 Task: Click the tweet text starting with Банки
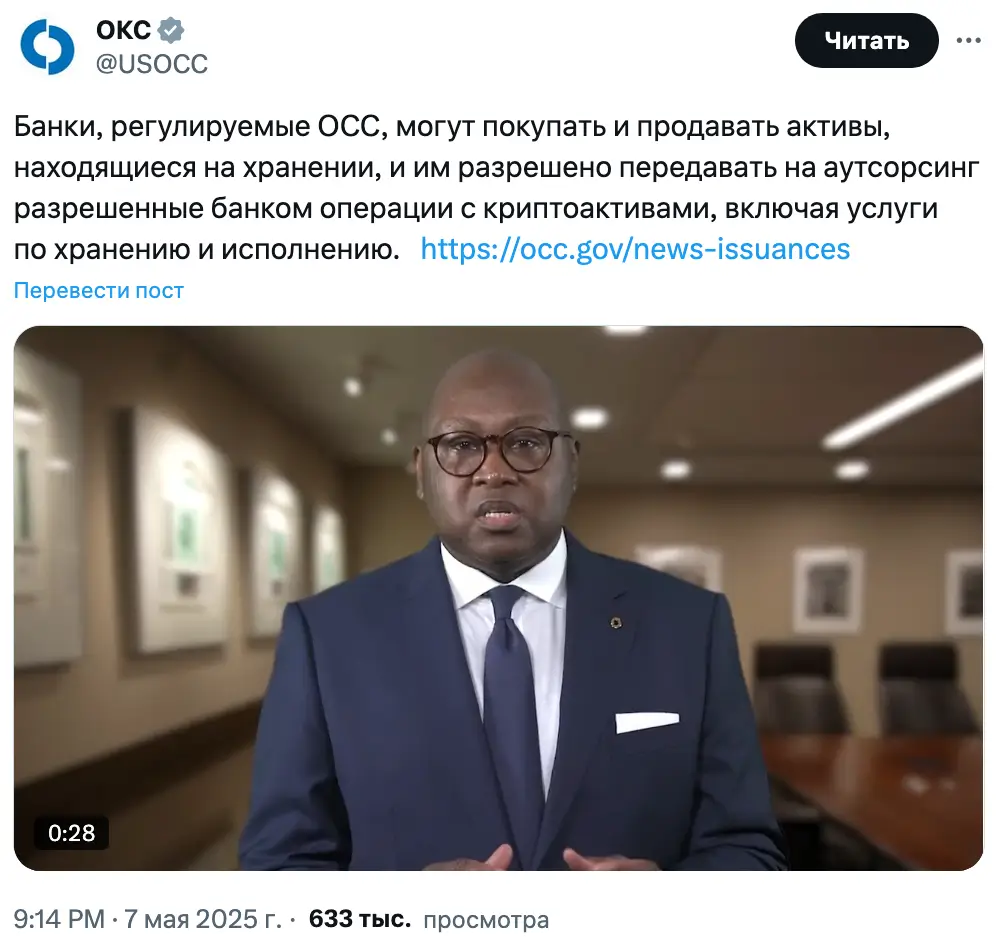click(x=496, y=188)
